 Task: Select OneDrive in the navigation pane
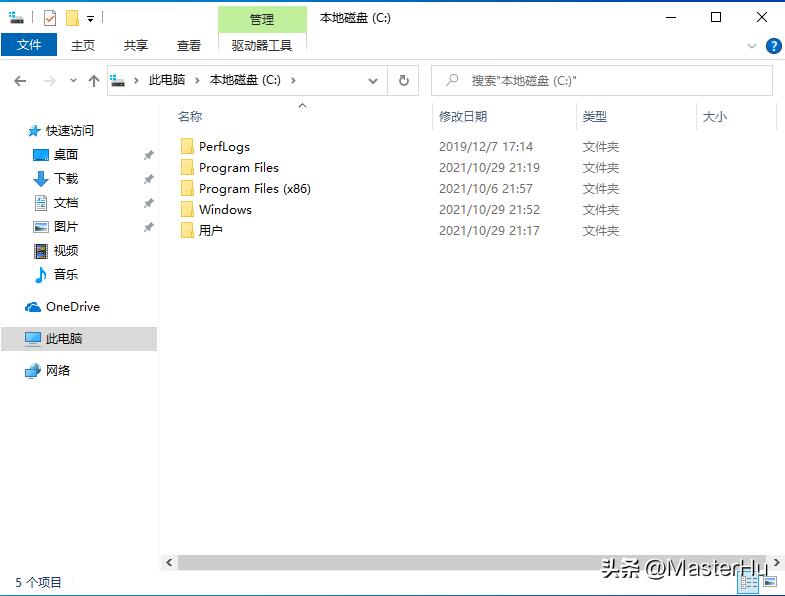coord(73,307)
